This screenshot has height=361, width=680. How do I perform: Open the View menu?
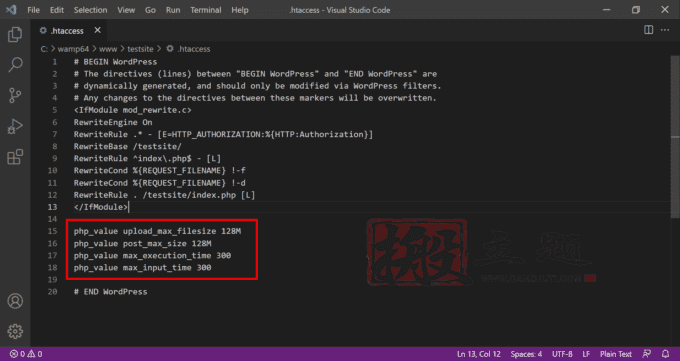pos(126,10)
